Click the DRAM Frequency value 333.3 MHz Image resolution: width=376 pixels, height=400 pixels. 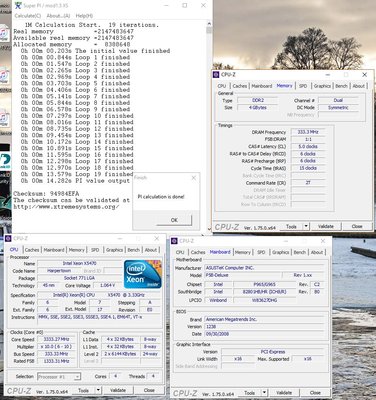click(x=308, y=132)
